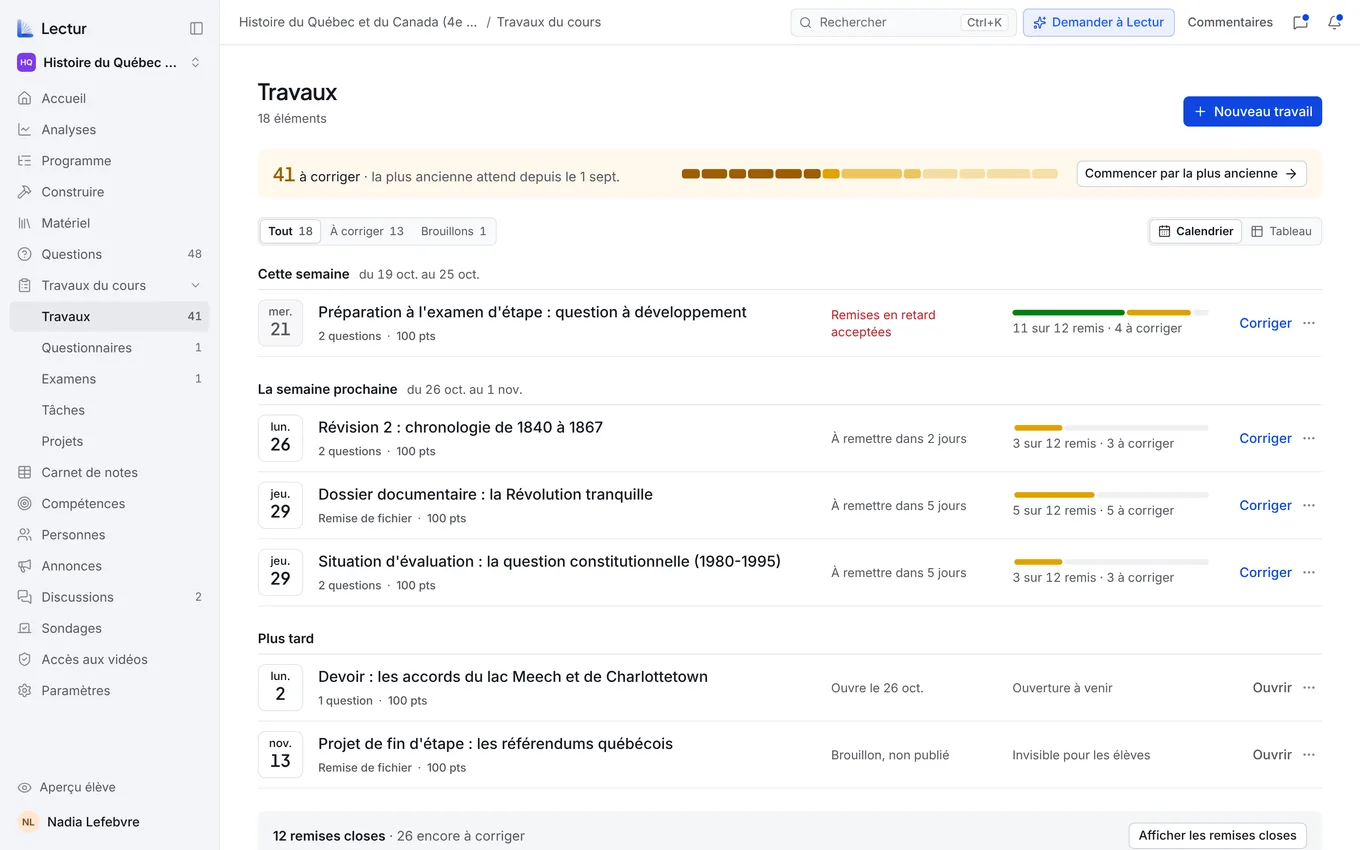Open Examens in the sidebar submenu
1360x850 pixels.
tap(109, 378)
